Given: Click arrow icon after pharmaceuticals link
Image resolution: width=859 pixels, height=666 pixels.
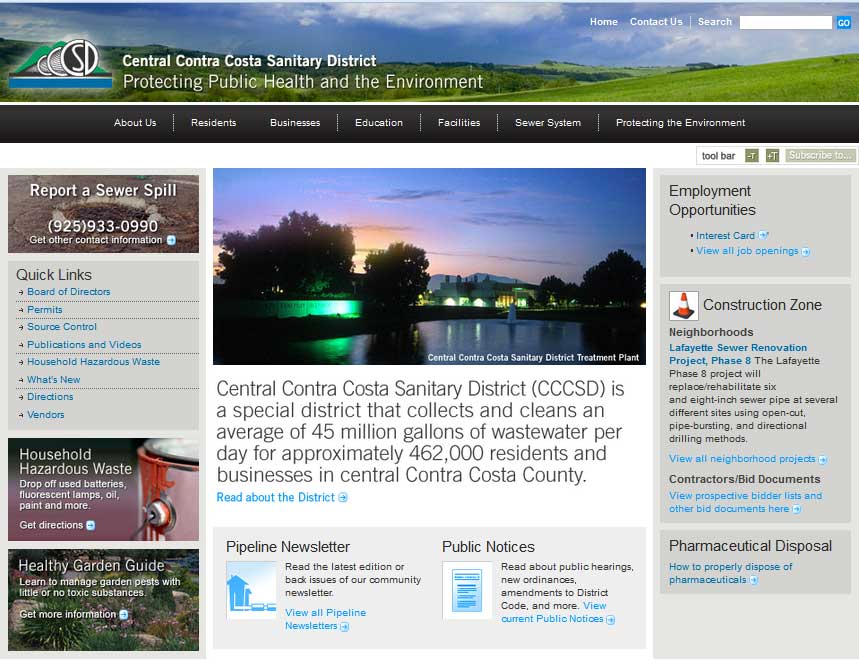Looking at the screenshot, I should (754, 580).
